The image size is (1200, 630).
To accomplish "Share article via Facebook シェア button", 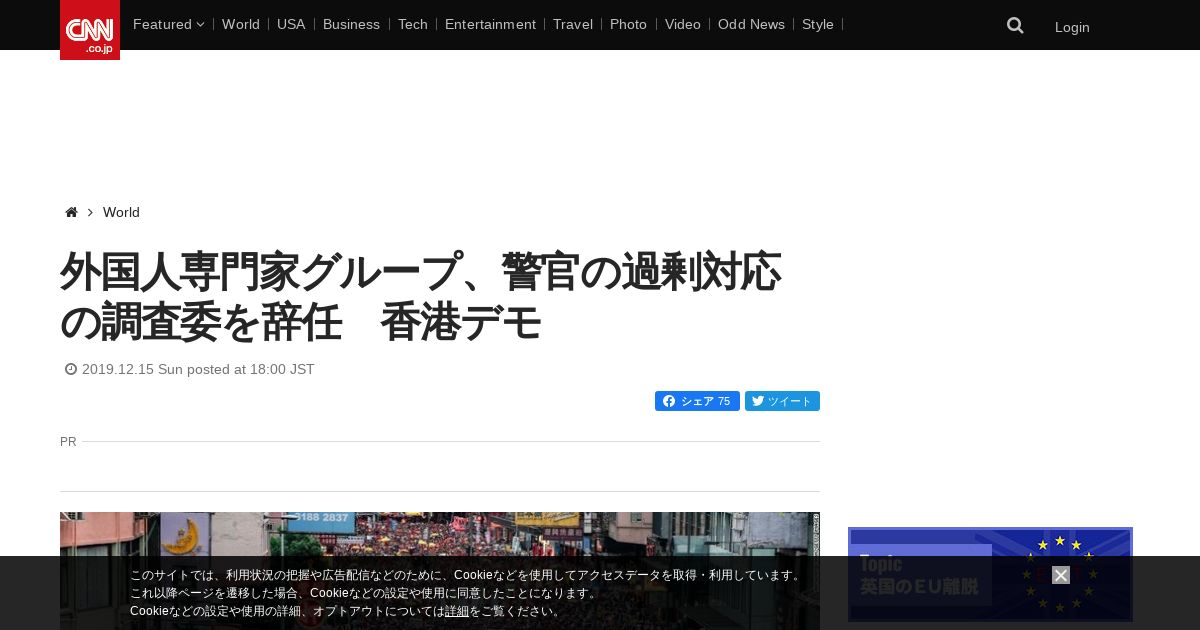I will pos(697,401).
